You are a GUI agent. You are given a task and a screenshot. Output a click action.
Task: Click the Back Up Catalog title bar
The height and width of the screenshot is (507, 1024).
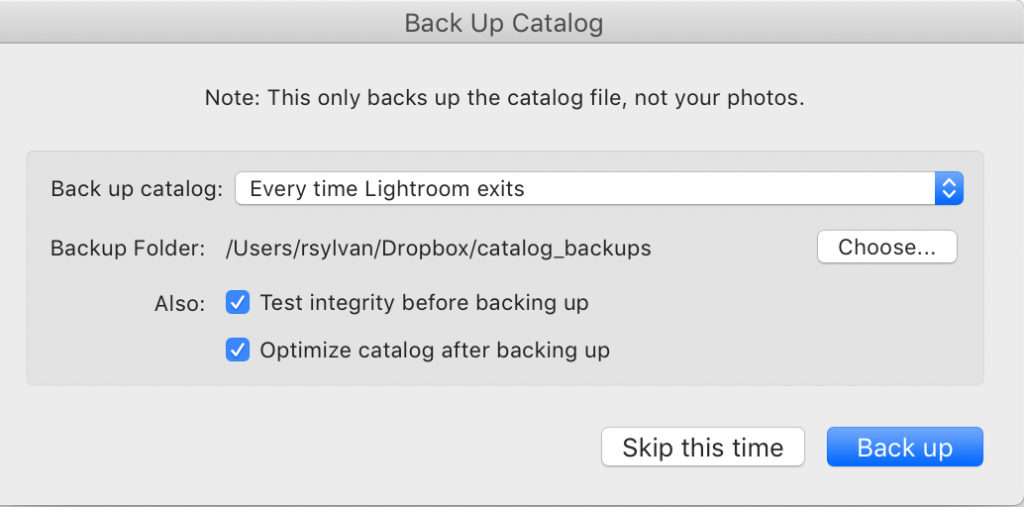coord(503,22)
